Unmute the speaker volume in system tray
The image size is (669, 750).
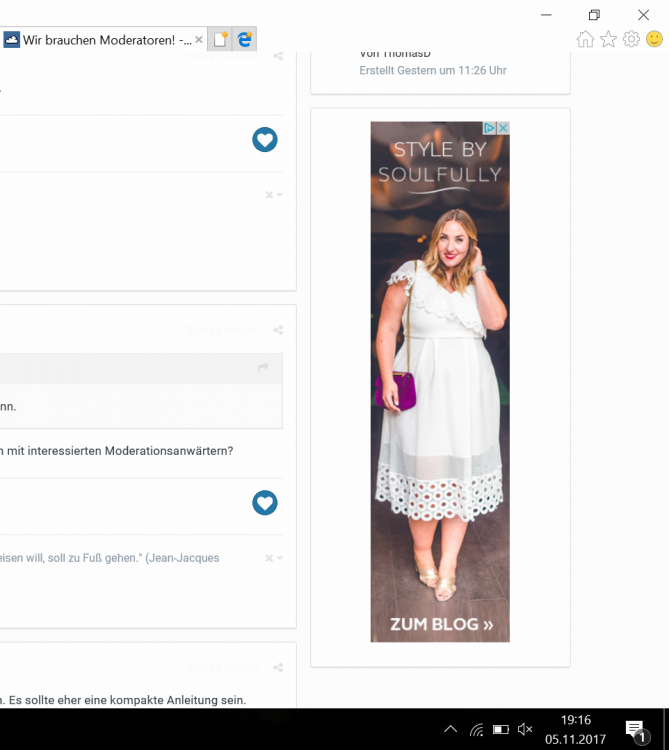[x=526, y=730]
